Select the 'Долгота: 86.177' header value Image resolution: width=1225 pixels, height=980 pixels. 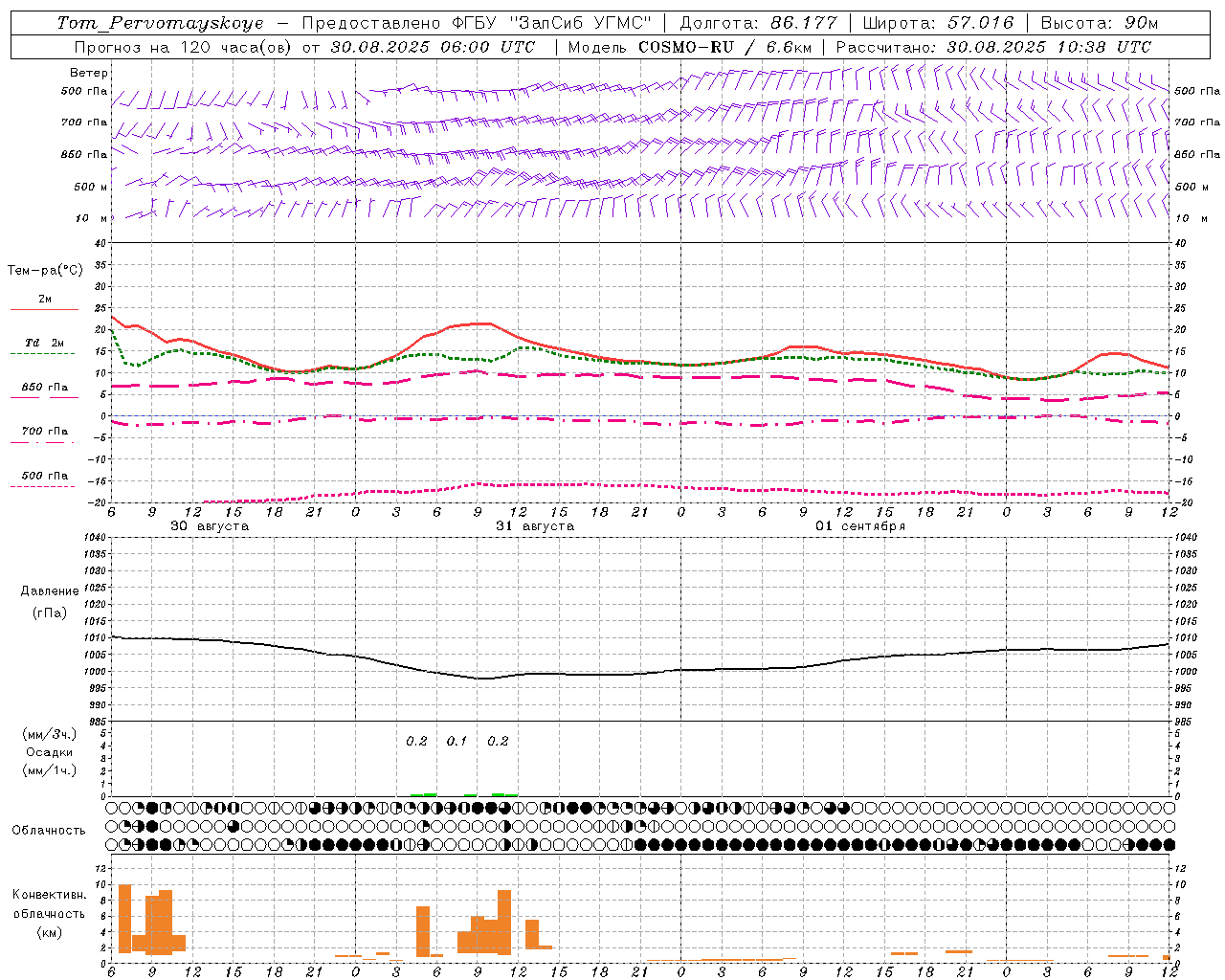[x=758, y=23]
